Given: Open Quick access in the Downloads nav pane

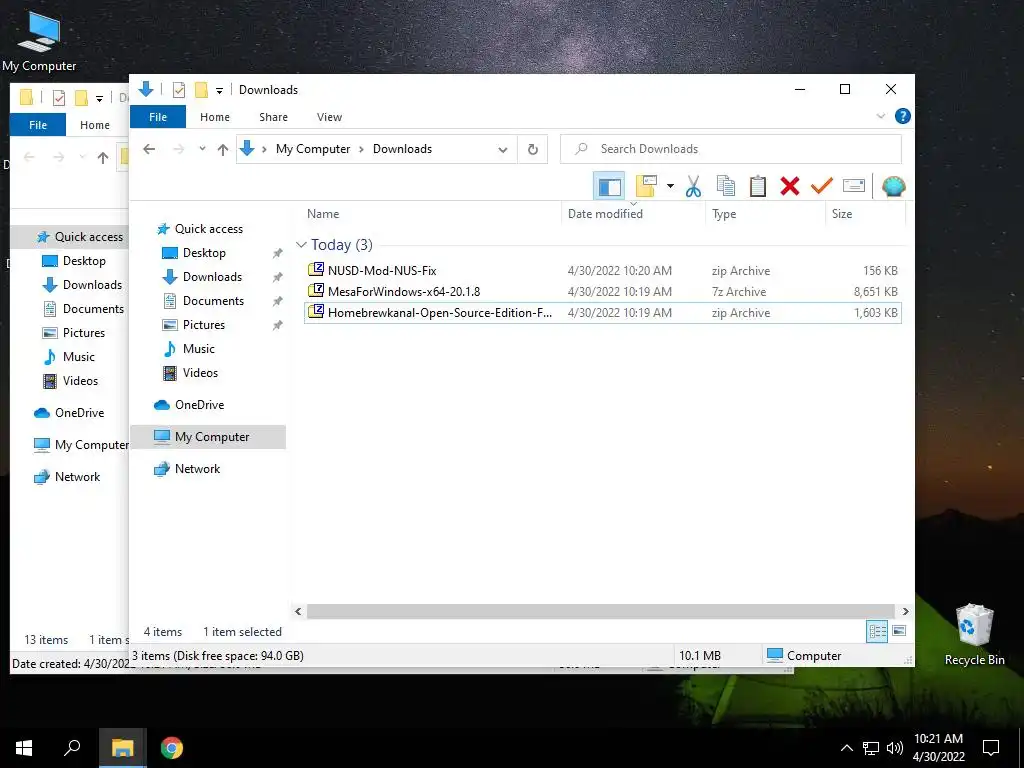Looking at the screenshot, I should [x=208, y=229].
